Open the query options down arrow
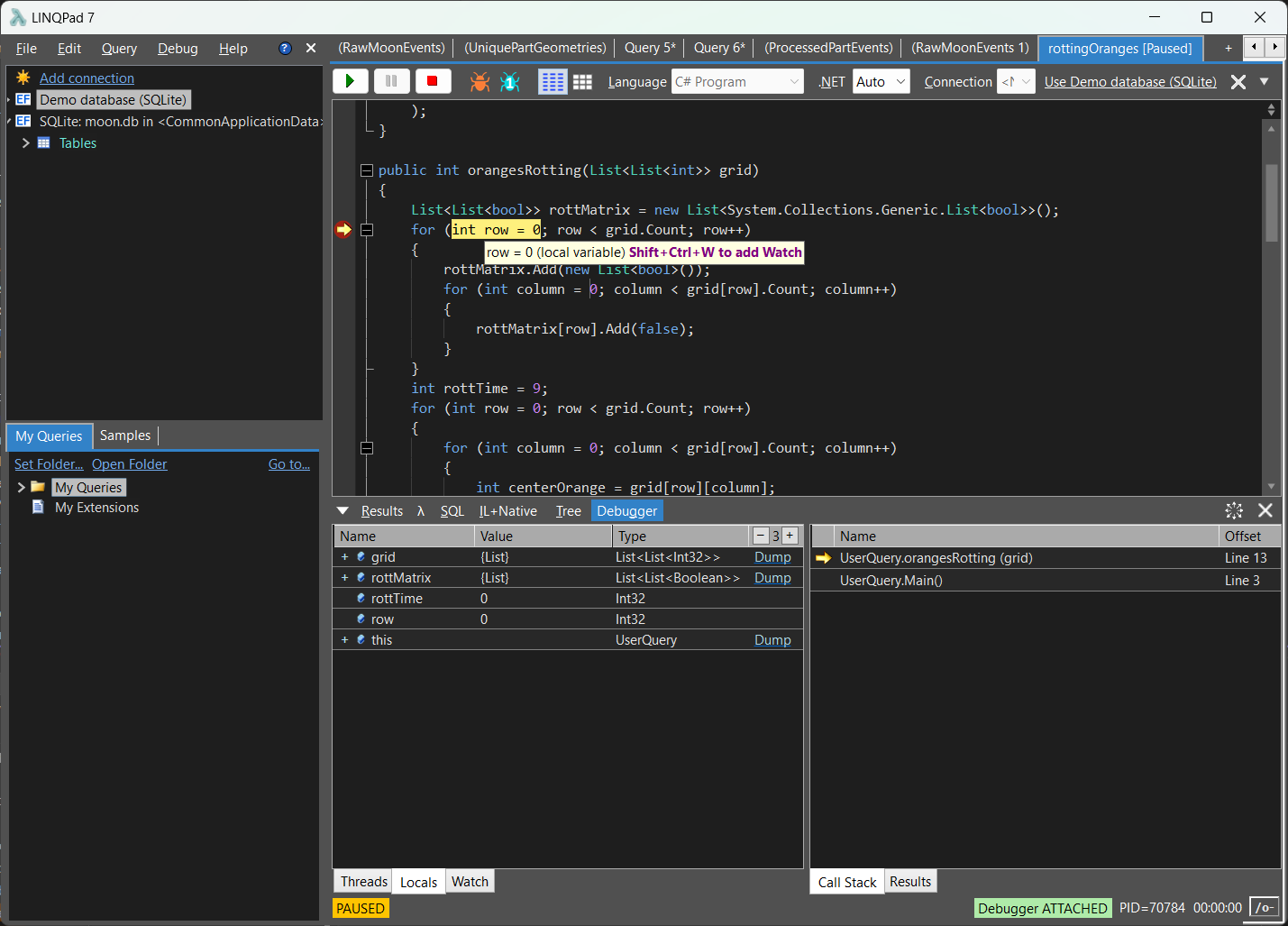The width and height of the screenshot is (1288, 926). 1265,82
